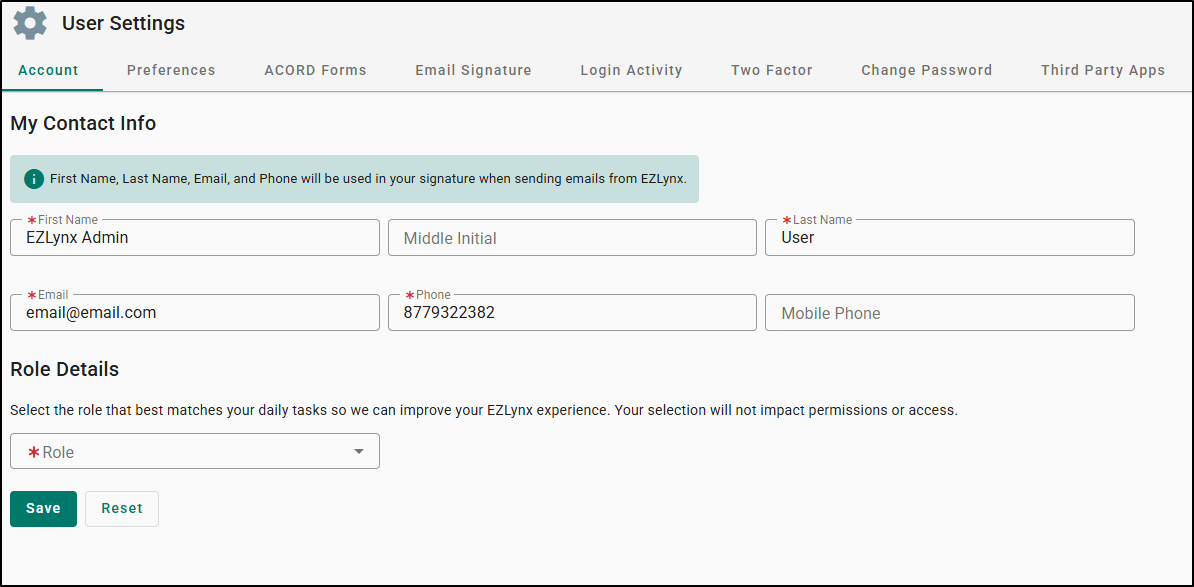Open the Account tab
1194x587 pixels.
tap(49, 70)
